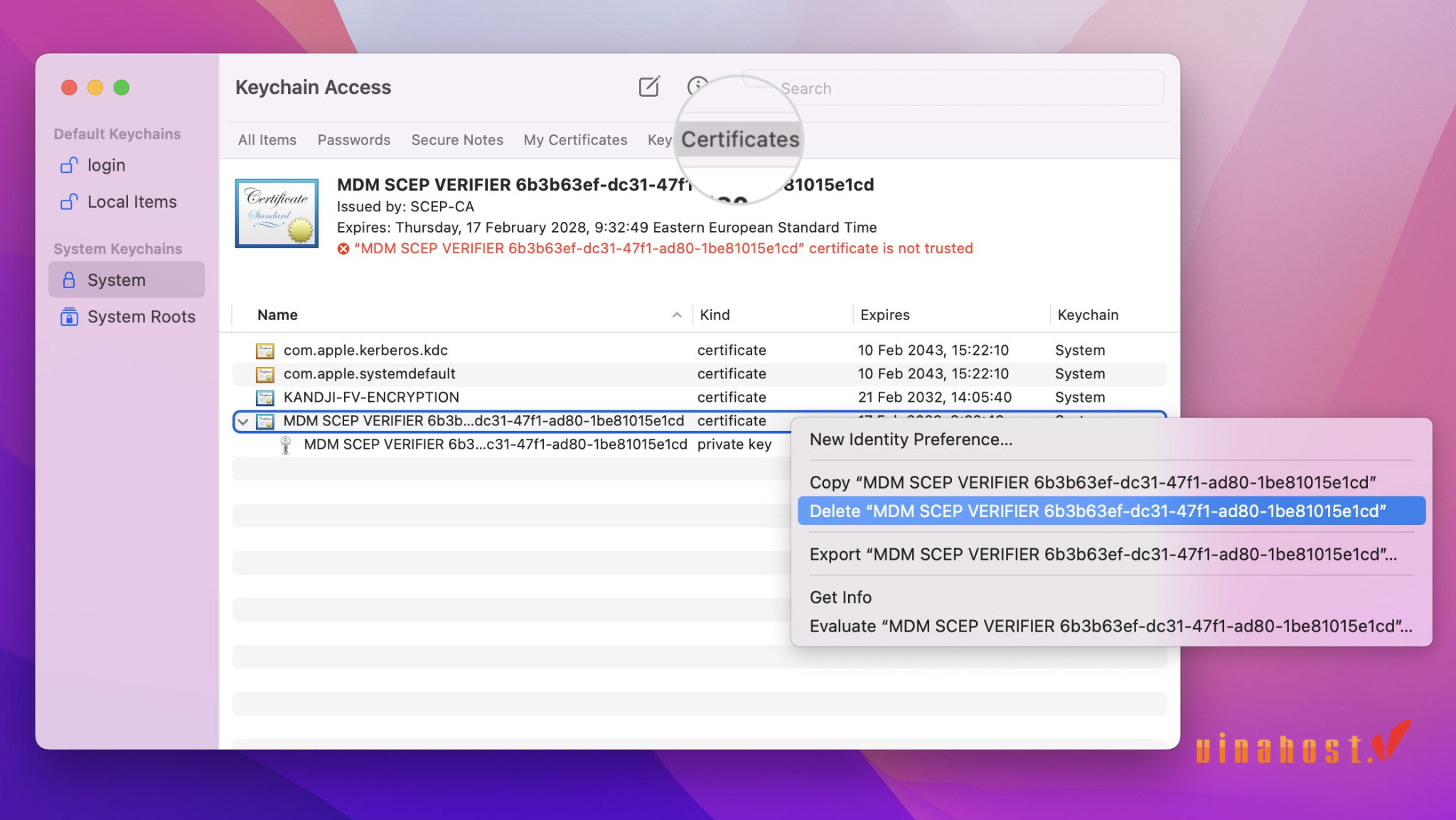Click the MDM SCEP VERIFIER certificate row icon

(x=265, y=421)
